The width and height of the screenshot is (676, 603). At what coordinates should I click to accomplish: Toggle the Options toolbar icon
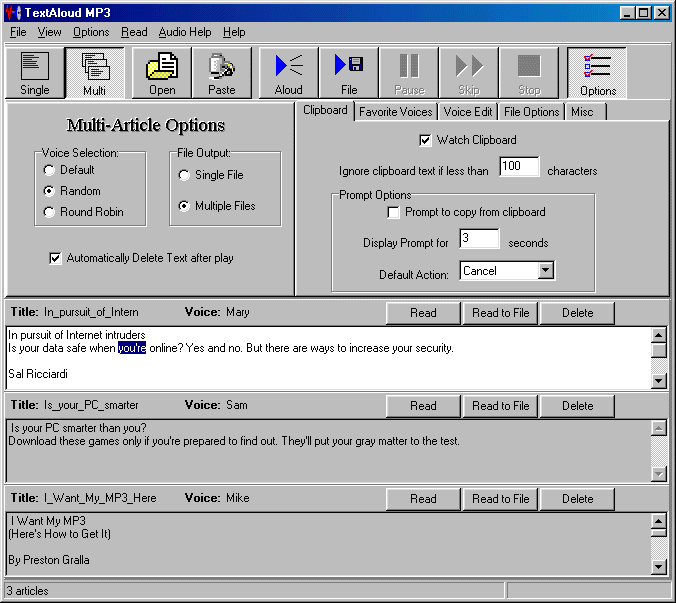tap(597, 73)
